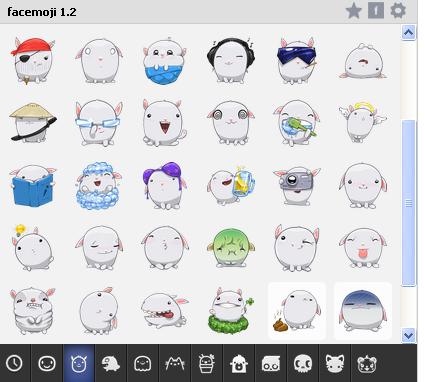
Task: Click the scrollbar up arrow
Action: click(409, 32)
